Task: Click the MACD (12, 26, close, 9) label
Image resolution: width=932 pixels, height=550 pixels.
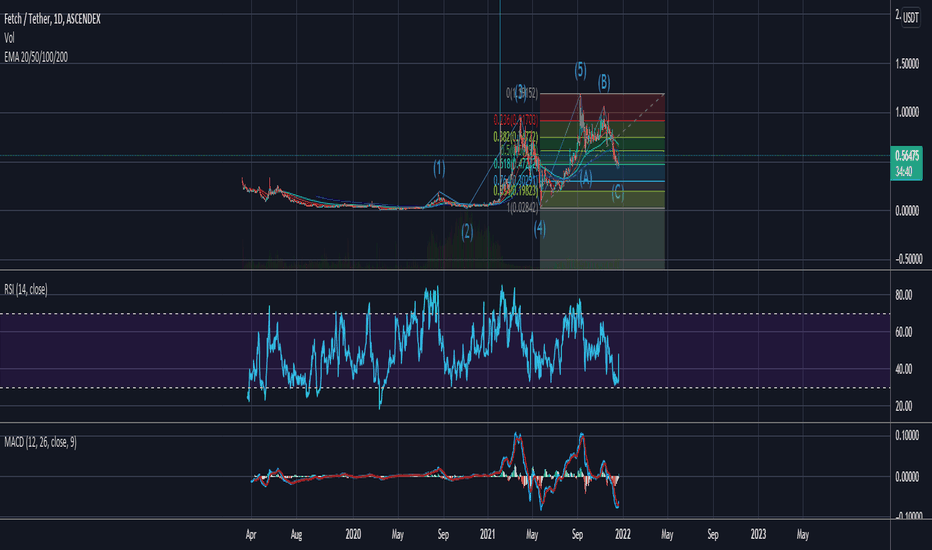Action: coord(40,442)
